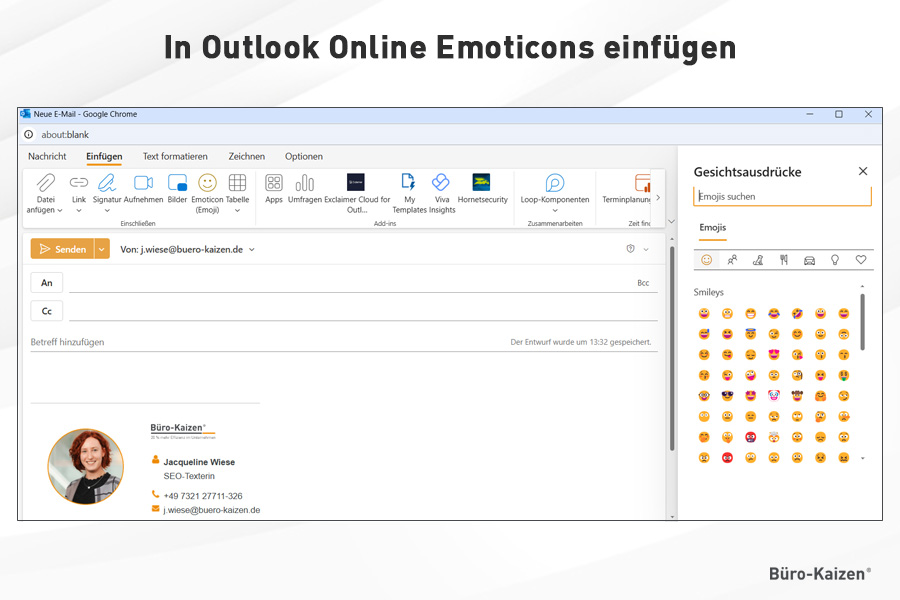This screenshot has height=600, width=900.
Task: Open the My Templates add-in
Action: [409, 182]
